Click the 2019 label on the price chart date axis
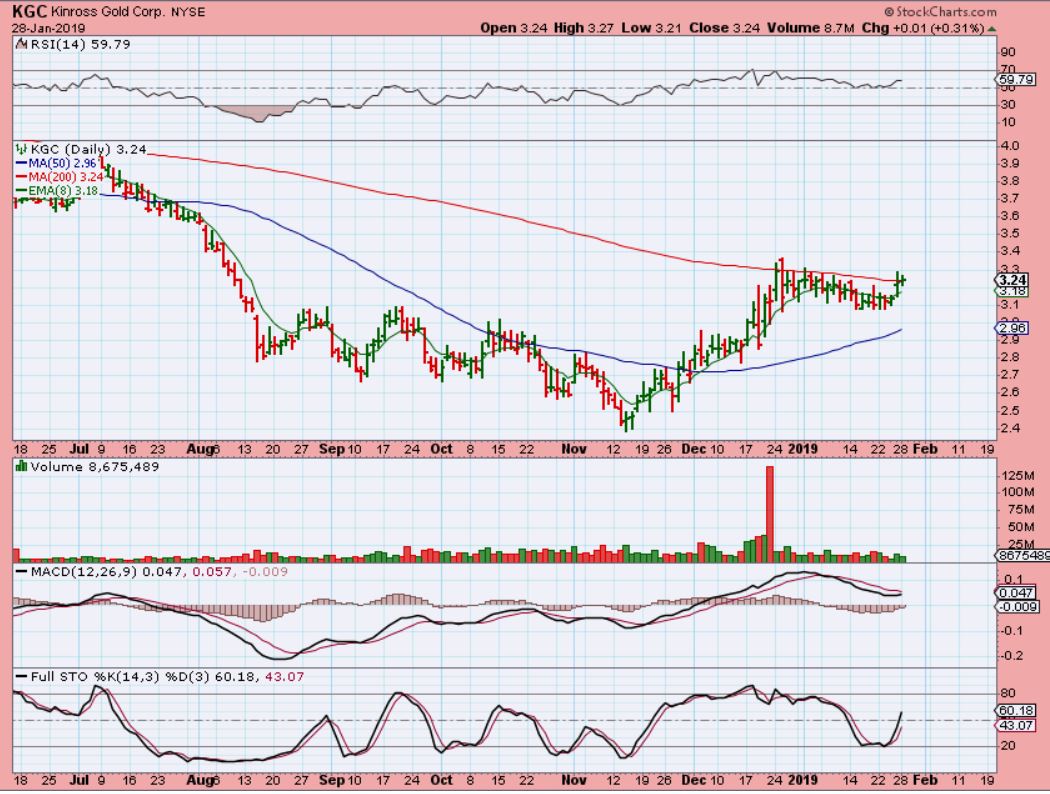Image resolution: width=1050 pixels, height=794 pixels. coord(803,449)
